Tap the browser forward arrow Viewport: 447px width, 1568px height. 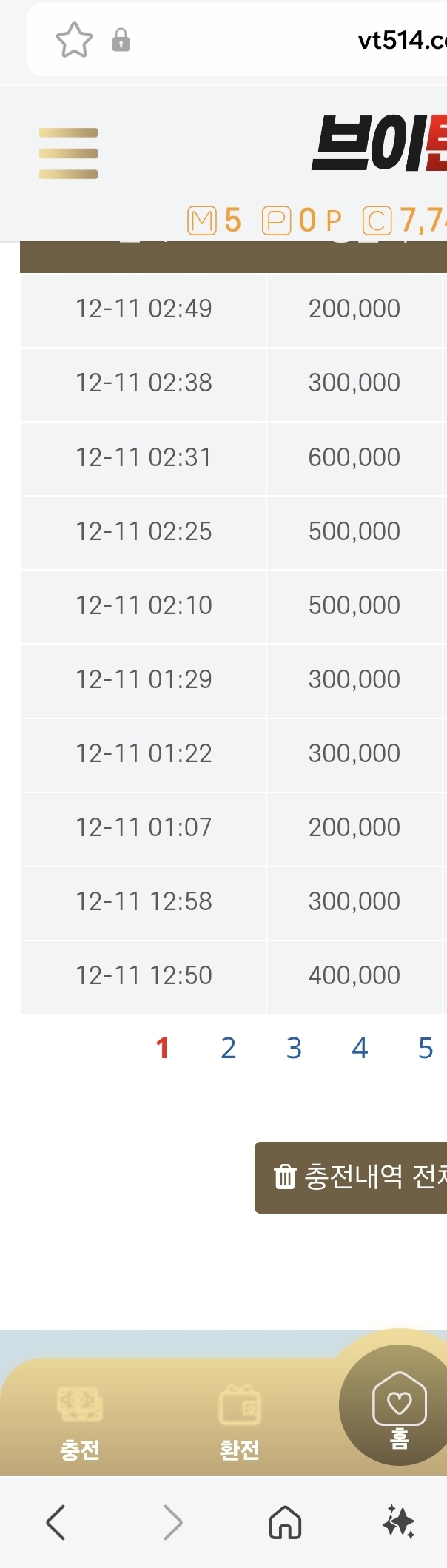point(172,1523)
